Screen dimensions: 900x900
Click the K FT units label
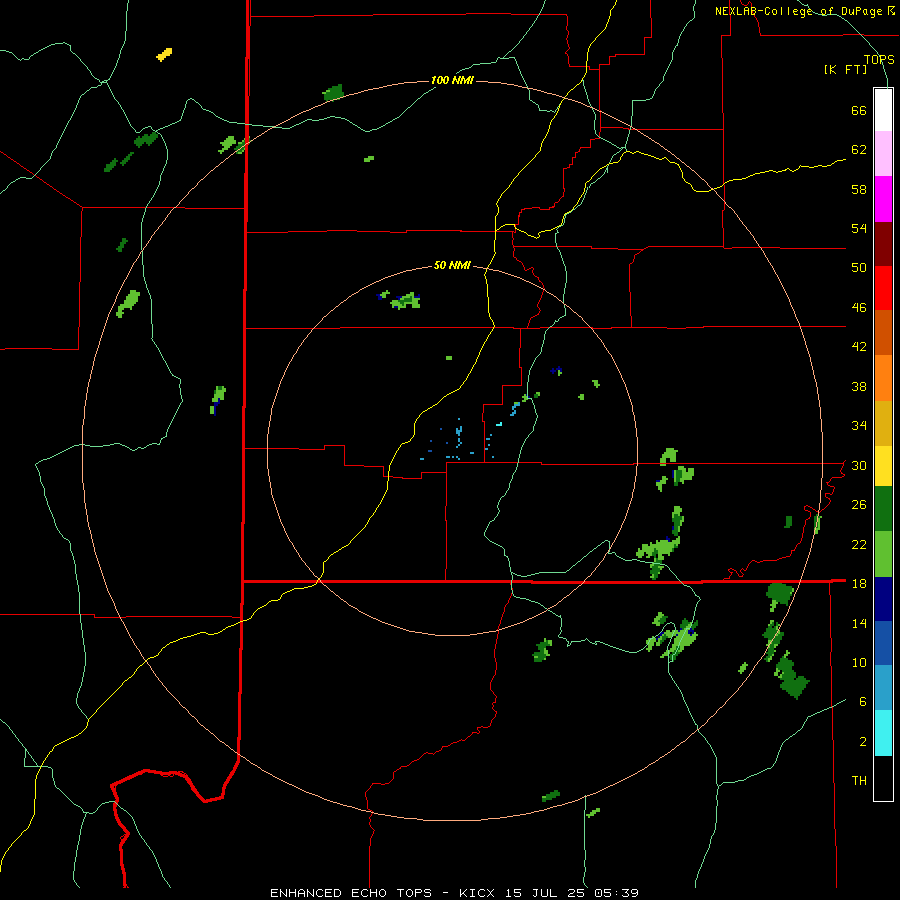845,70
